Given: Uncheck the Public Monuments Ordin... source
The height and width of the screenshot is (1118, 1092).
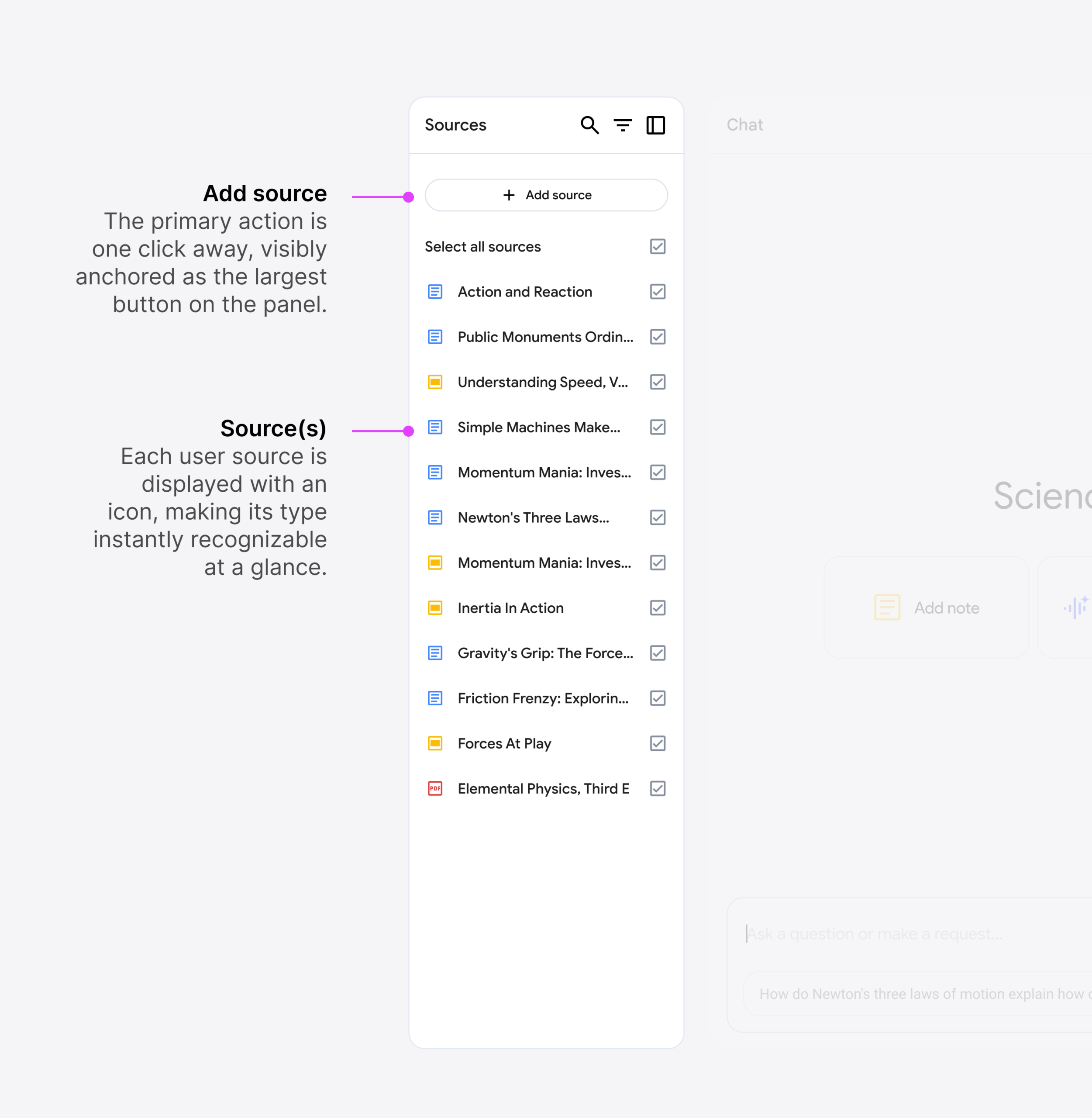Looking at the screenshot, I should (657, 337).
